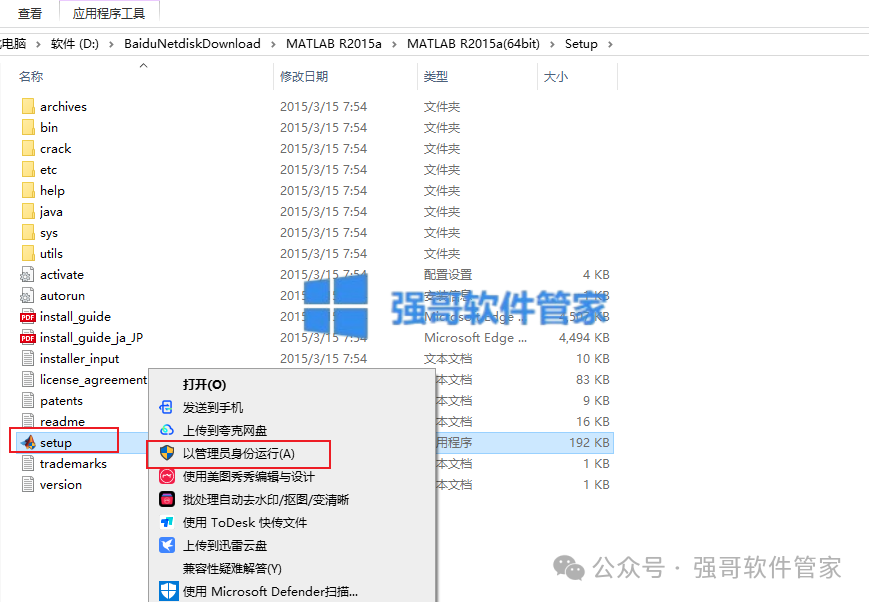Open the 应用程序工具 ribbon tab
This screenshot has height=602, width=869.
point(109,13)
